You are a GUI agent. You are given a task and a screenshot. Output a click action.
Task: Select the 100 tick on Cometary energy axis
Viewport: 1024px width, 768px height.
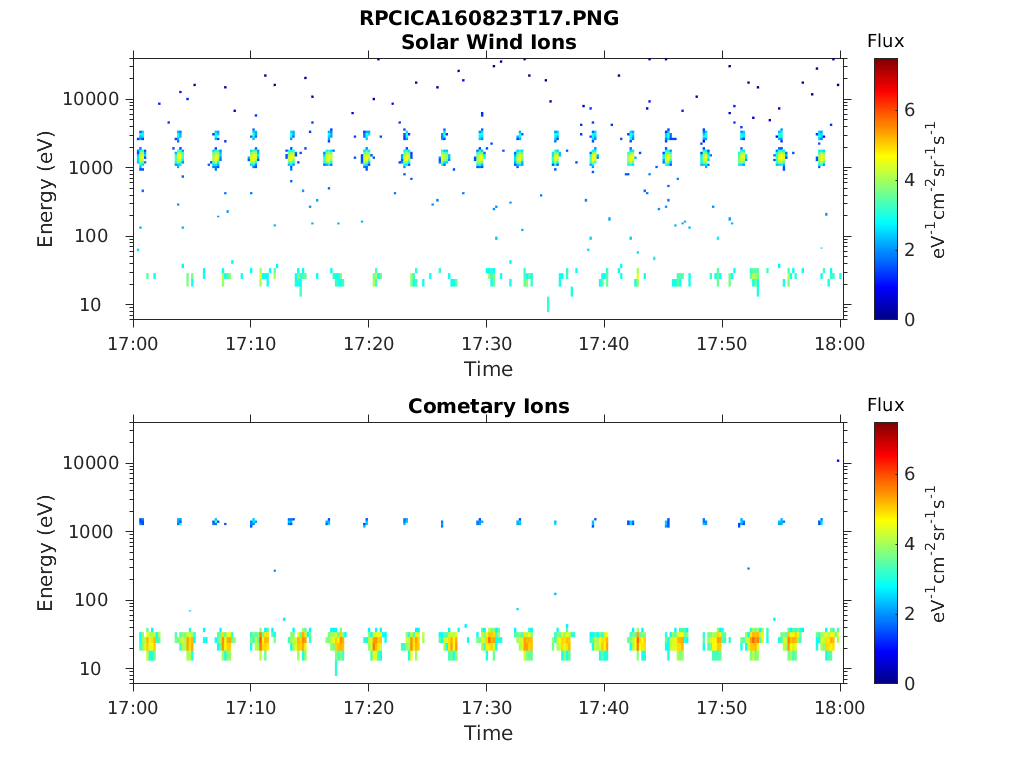click(x=105, y=600)
